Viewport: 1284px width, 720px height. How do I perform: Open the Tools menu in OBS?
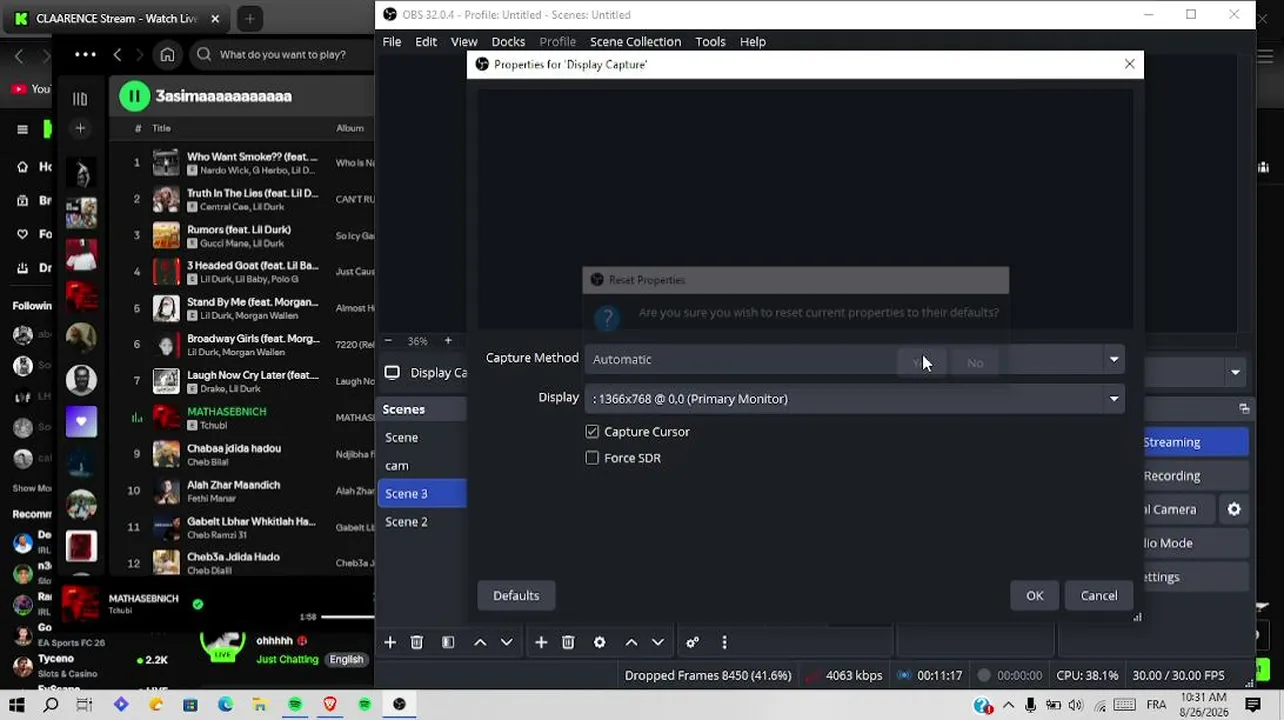point(710,42)
